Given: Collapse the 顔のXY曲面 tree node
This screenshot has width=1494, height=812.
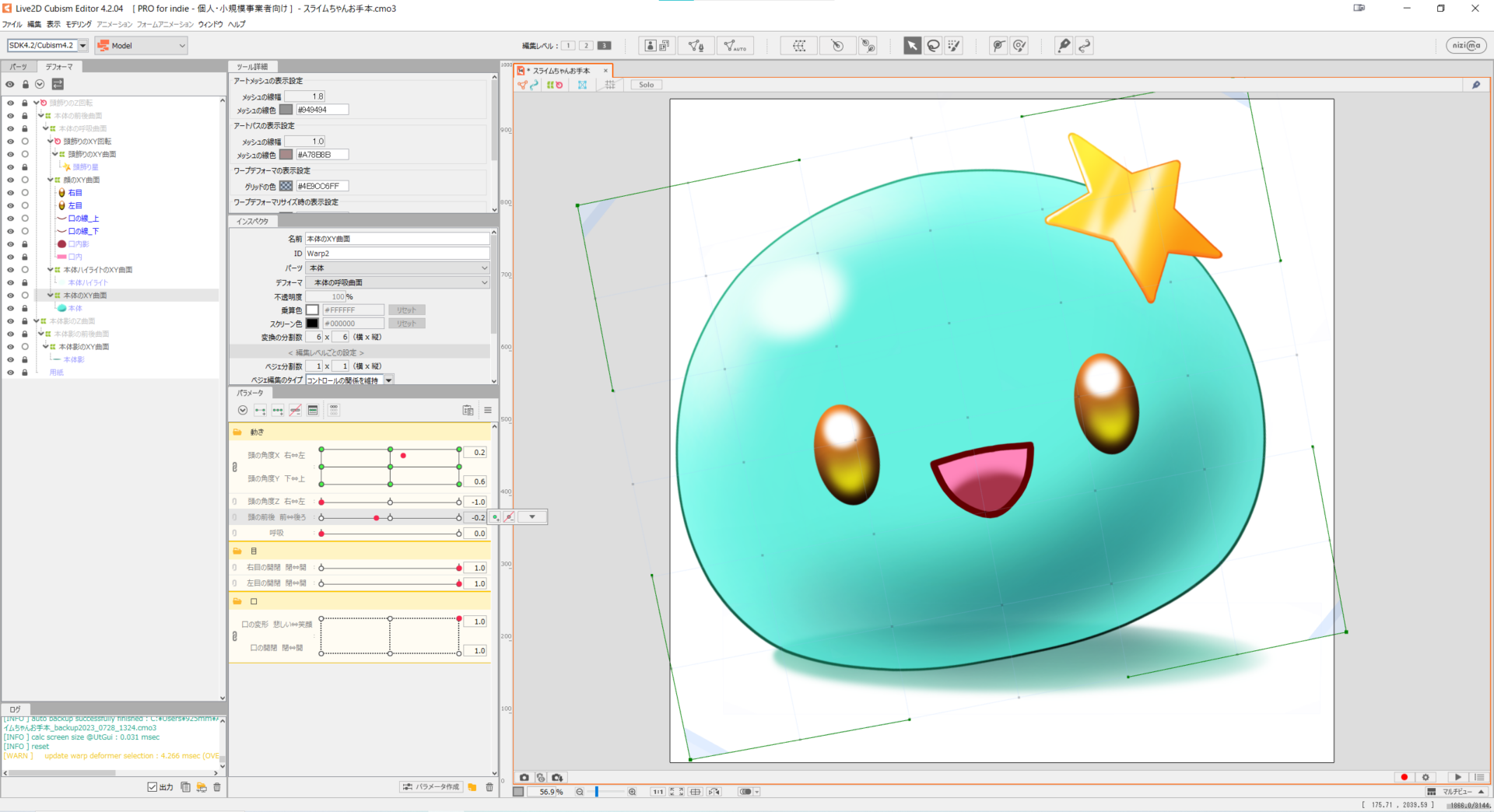Looking at the screenshot, I should click(x=51, y=180).
